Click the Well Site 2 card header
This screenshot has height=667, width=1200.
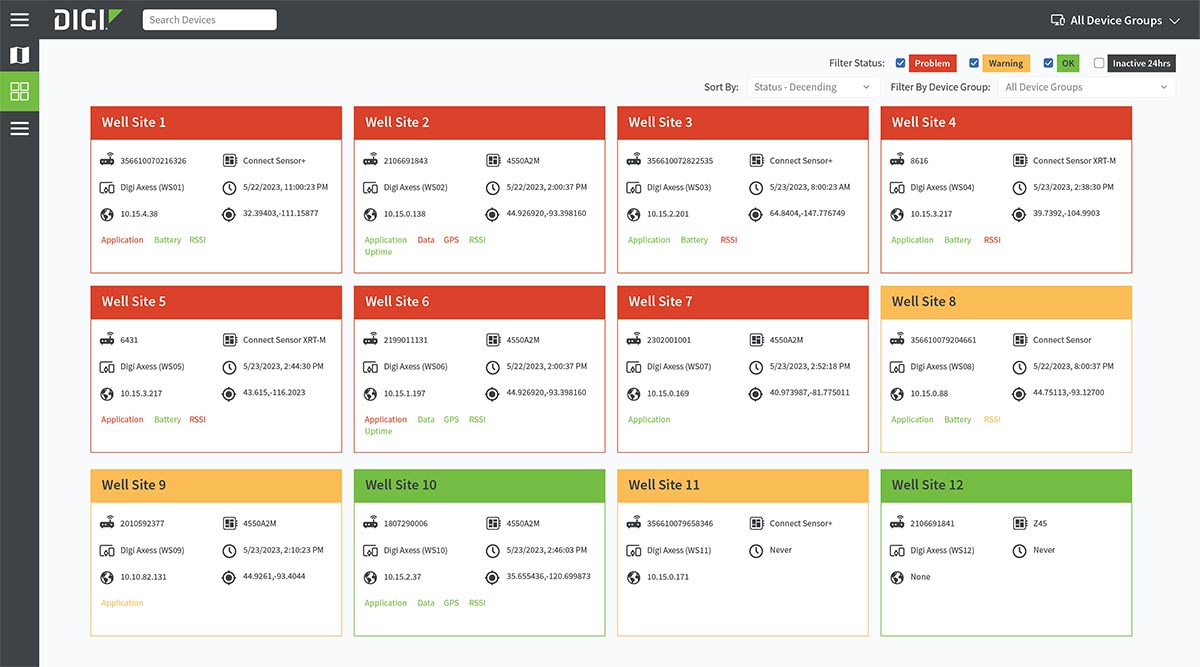coord(479,122)
